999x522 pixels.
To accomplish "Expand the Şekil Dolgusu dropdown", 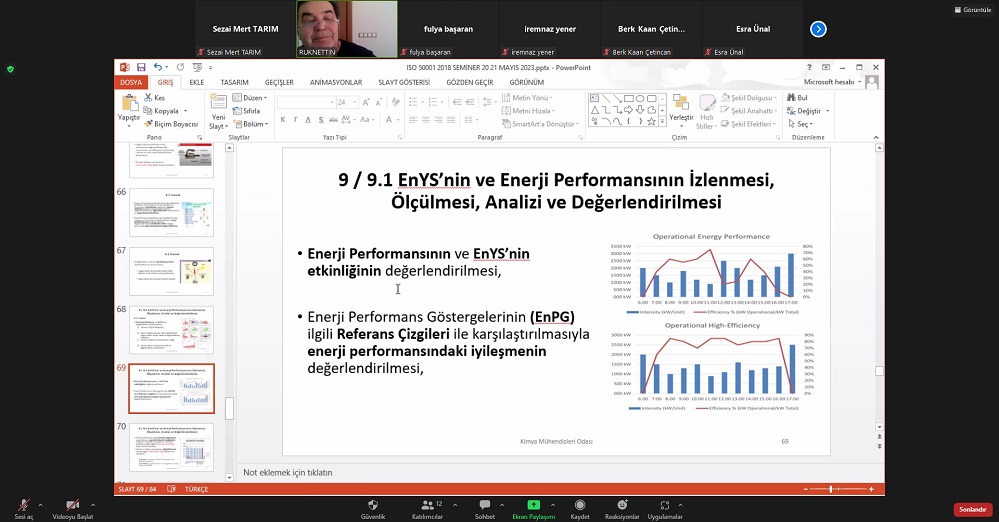I will coord(752,98).
